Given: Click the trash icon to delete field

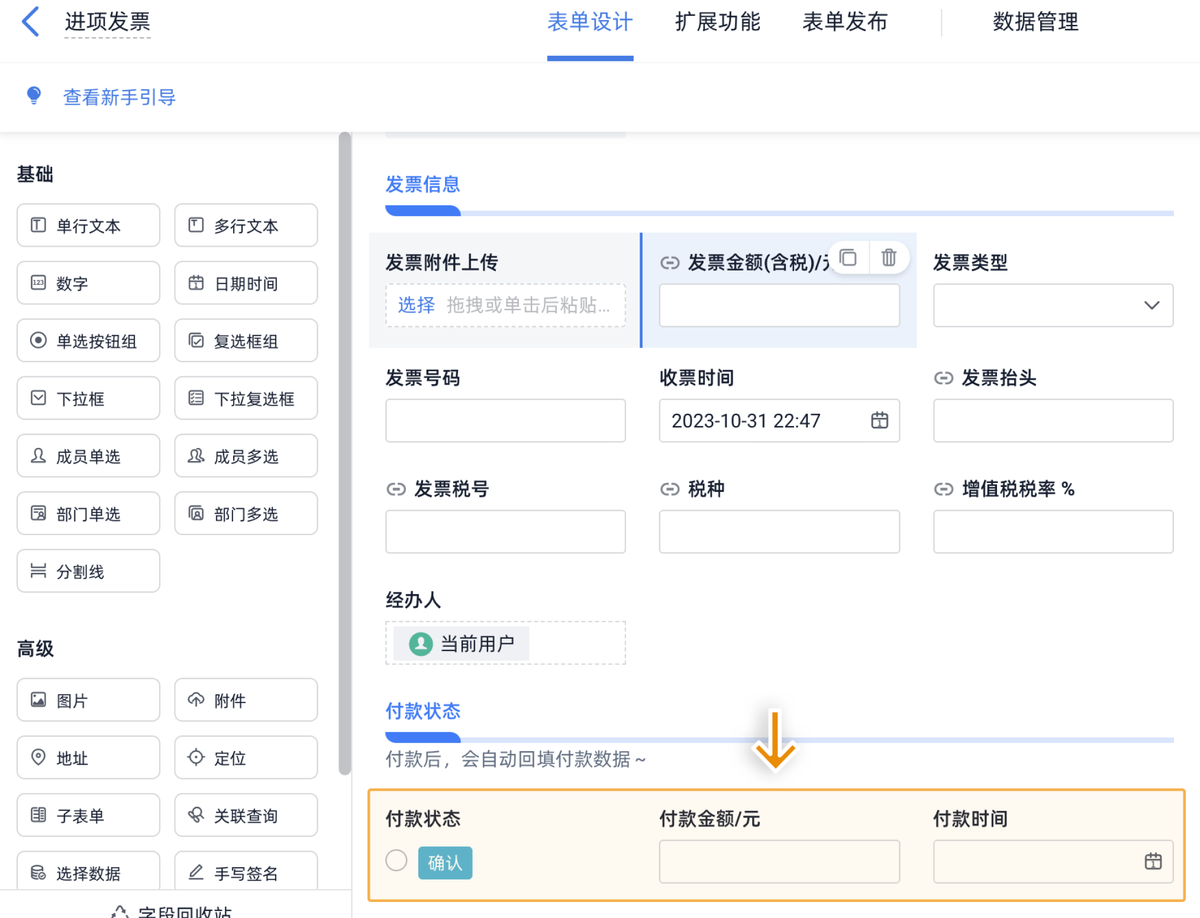Looking at the screenshot, I should 889,258.
